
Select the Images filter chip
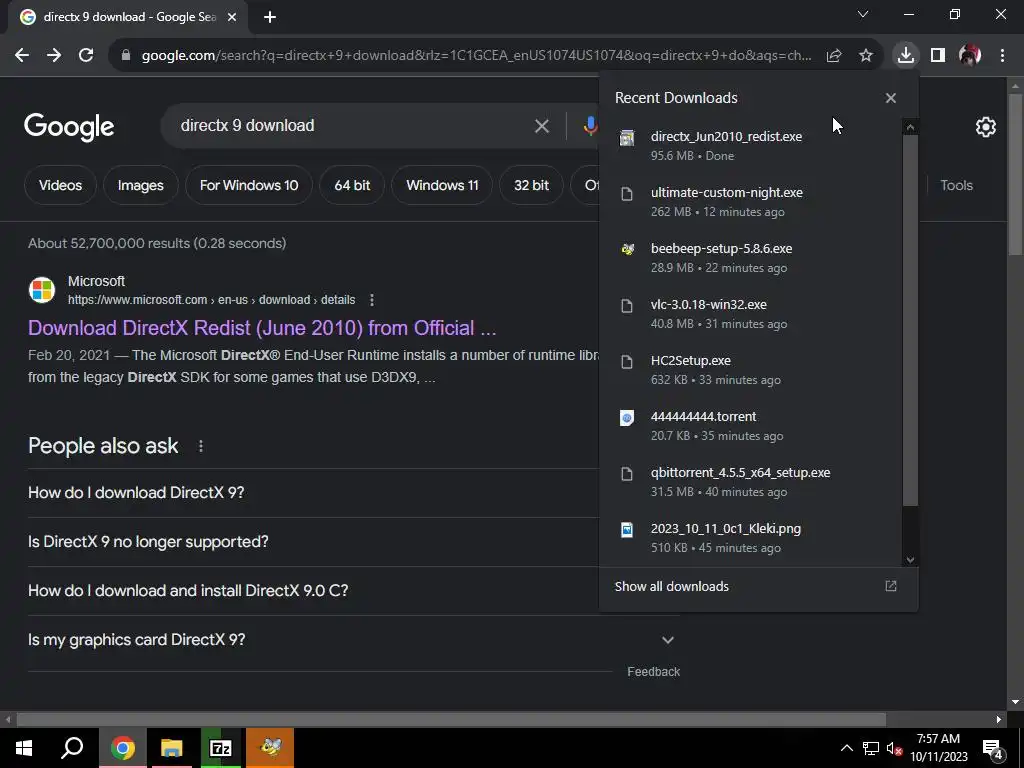140,185
